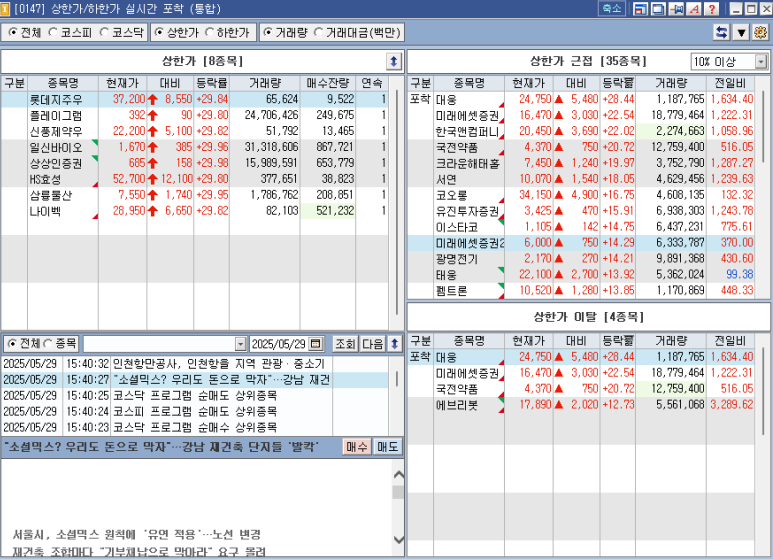Select the 유진투자증권 row

(x=581, y=211)
